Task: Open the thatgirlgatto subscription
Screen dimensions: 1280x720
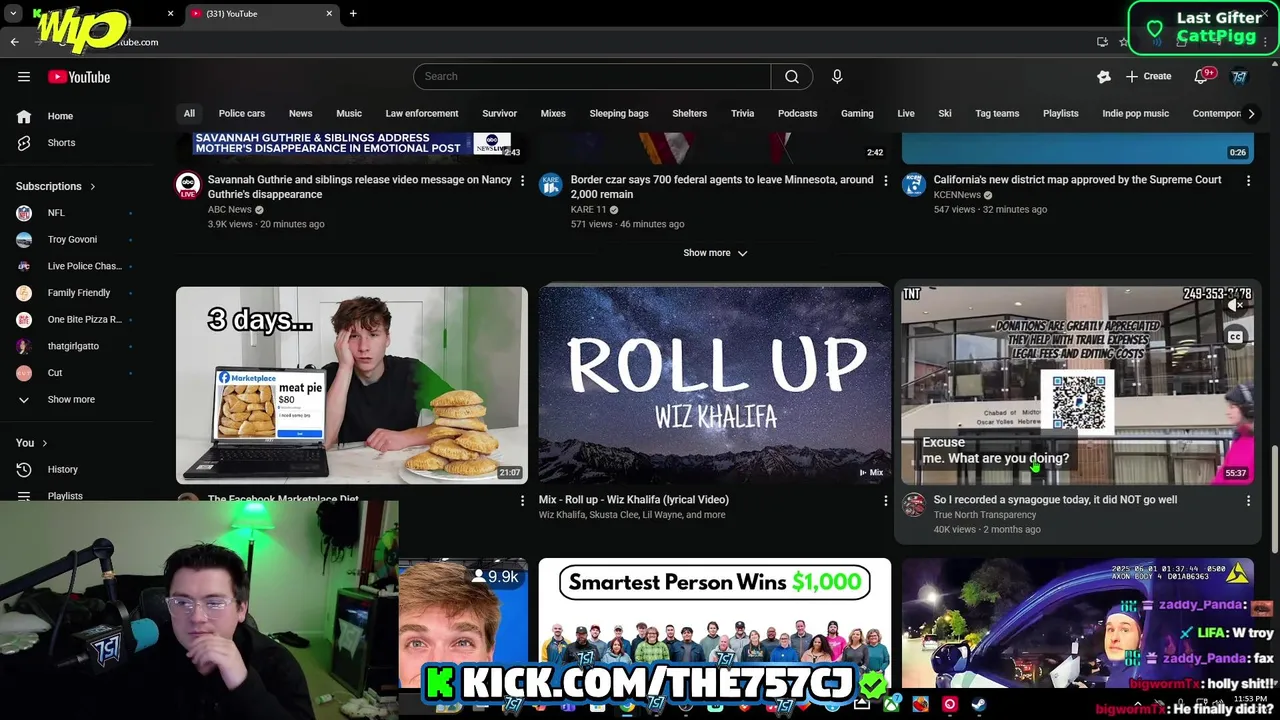Action: (x=75, y=346)
